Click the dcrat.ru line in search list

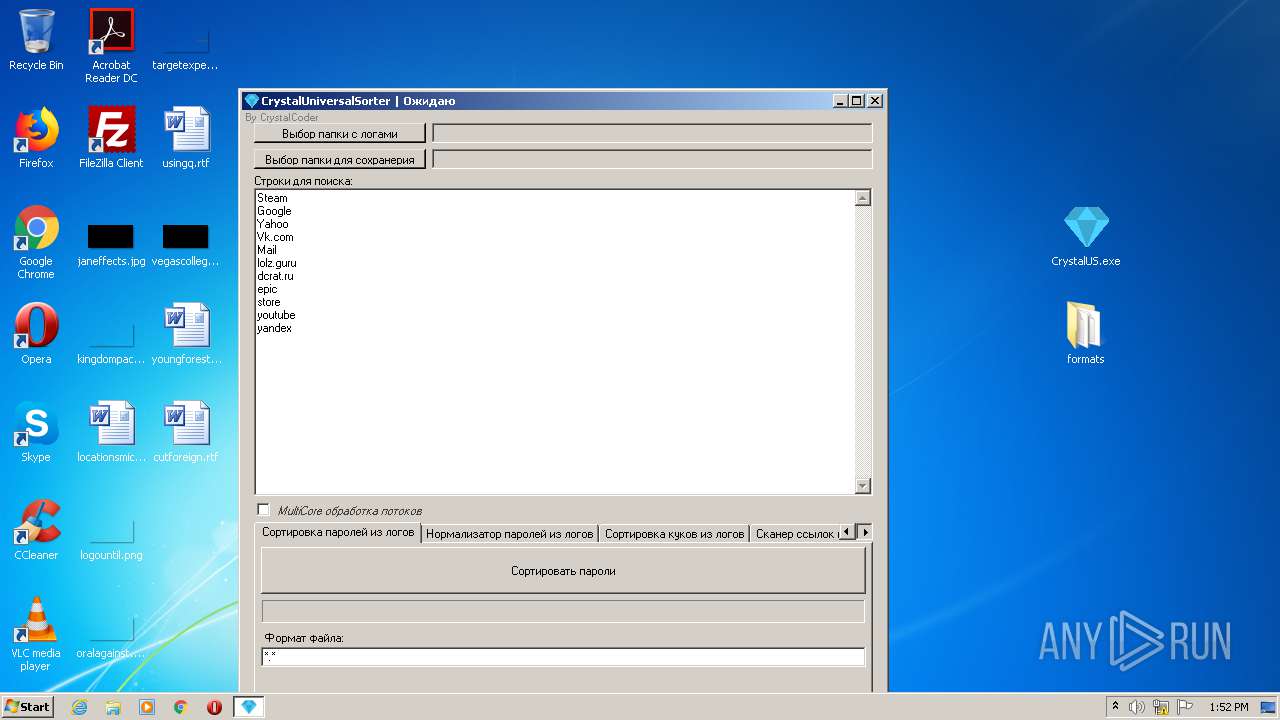coord(275,276)
